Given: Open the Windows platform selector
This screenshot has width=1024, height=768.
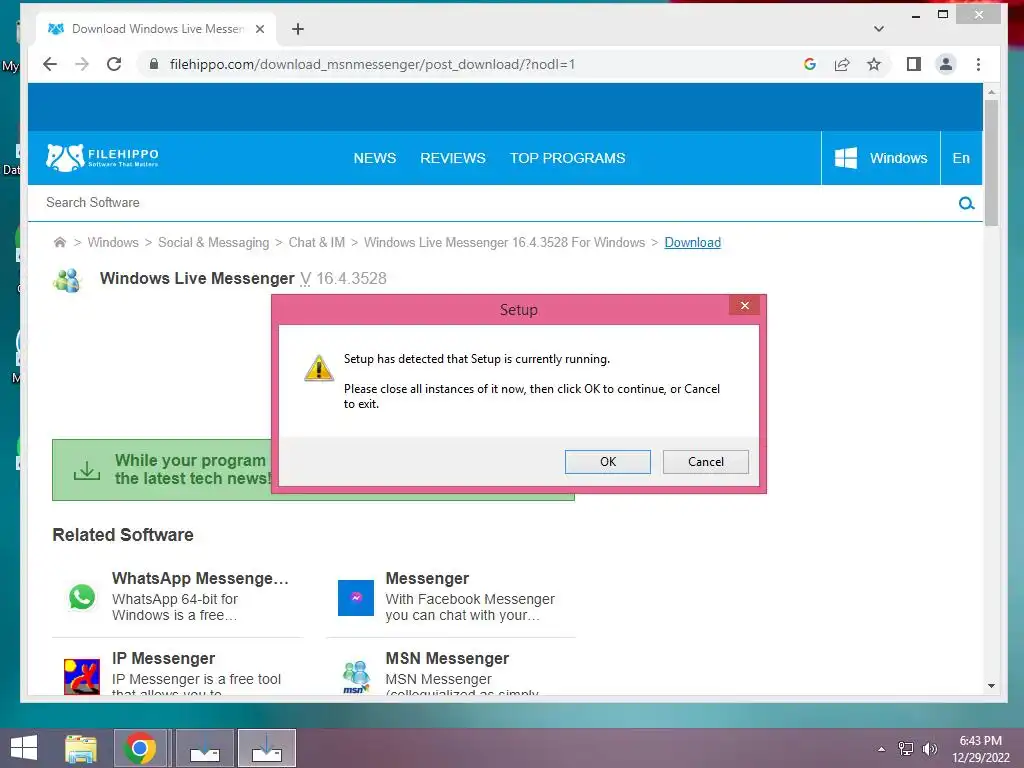Looking at the screenshot, I should (x=880, y=158).
